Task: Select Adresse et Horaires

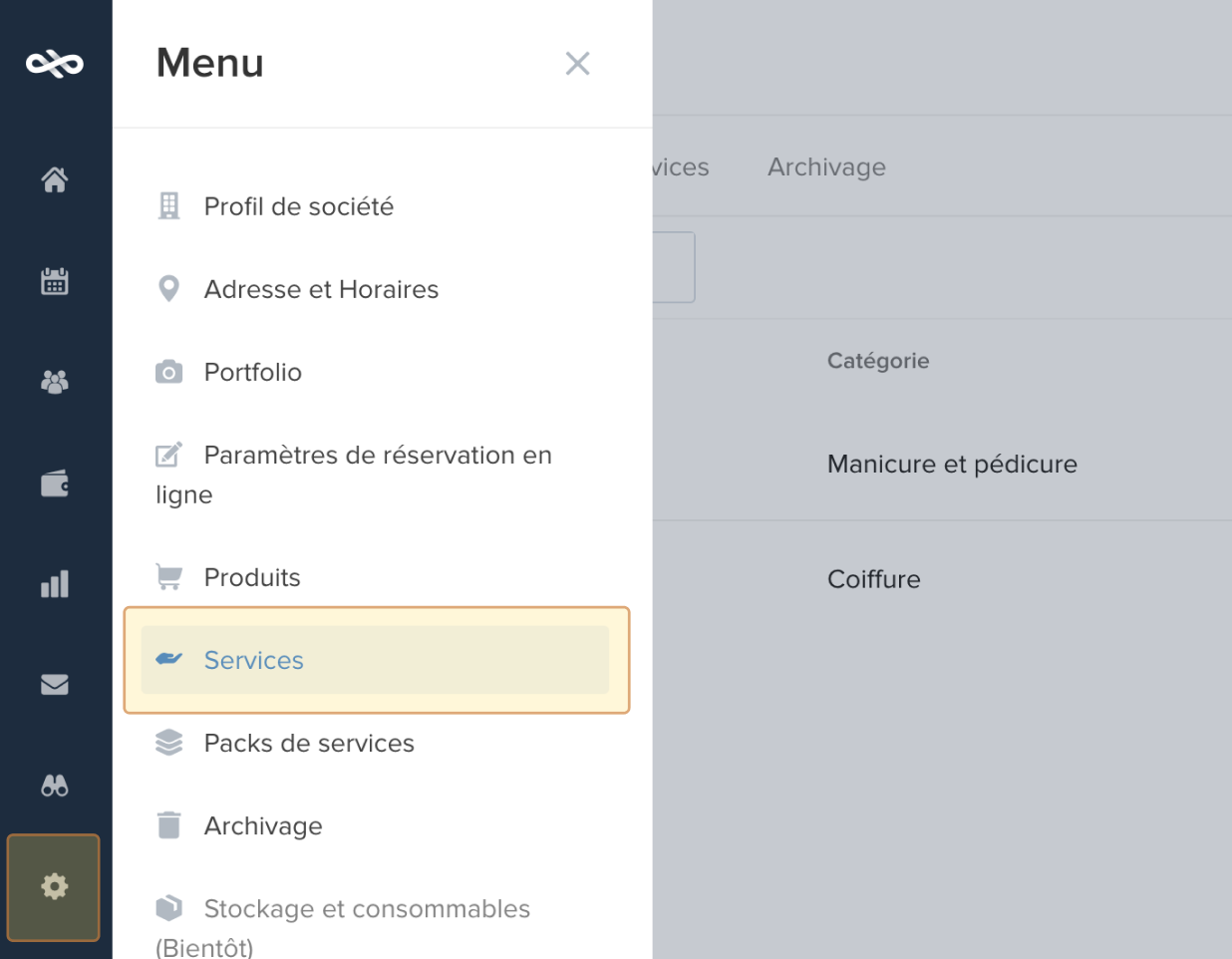Action: (x=320, y=289)
